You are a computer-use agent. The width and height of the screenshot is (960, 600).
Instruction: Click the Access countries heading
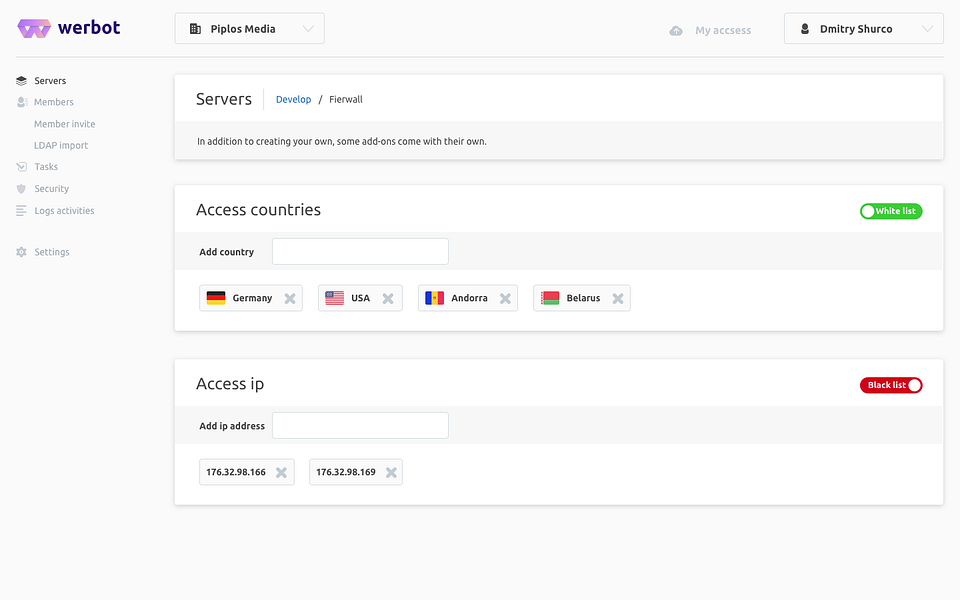pyautogui.click(x=258, y=210)
